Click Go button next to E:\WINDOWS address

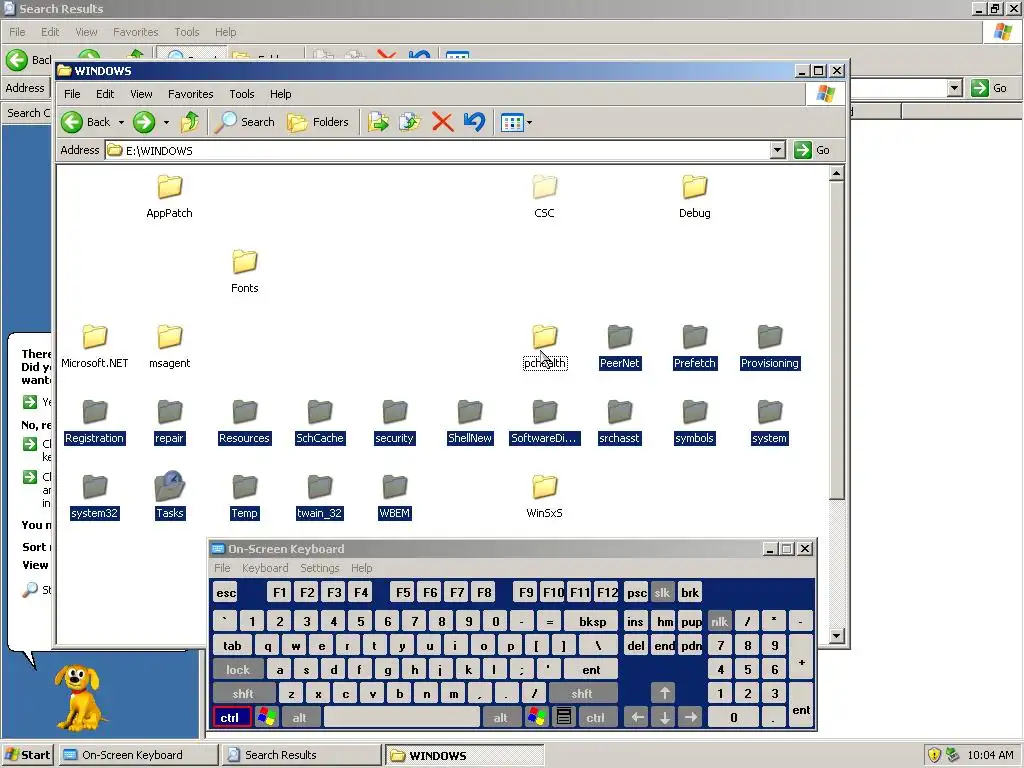812,150
